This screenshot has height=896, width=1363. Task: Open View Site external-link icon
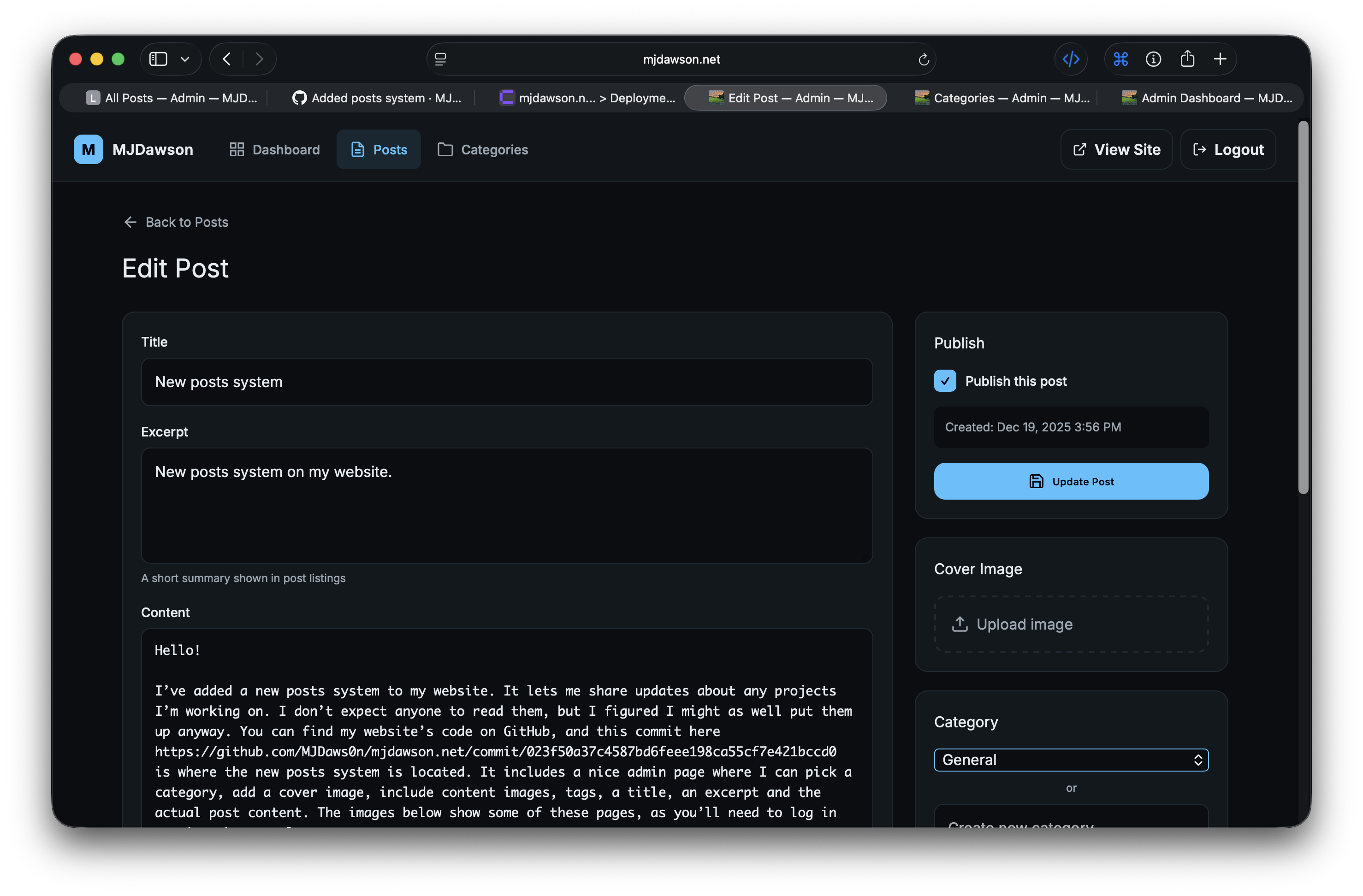coord(1079,149)
